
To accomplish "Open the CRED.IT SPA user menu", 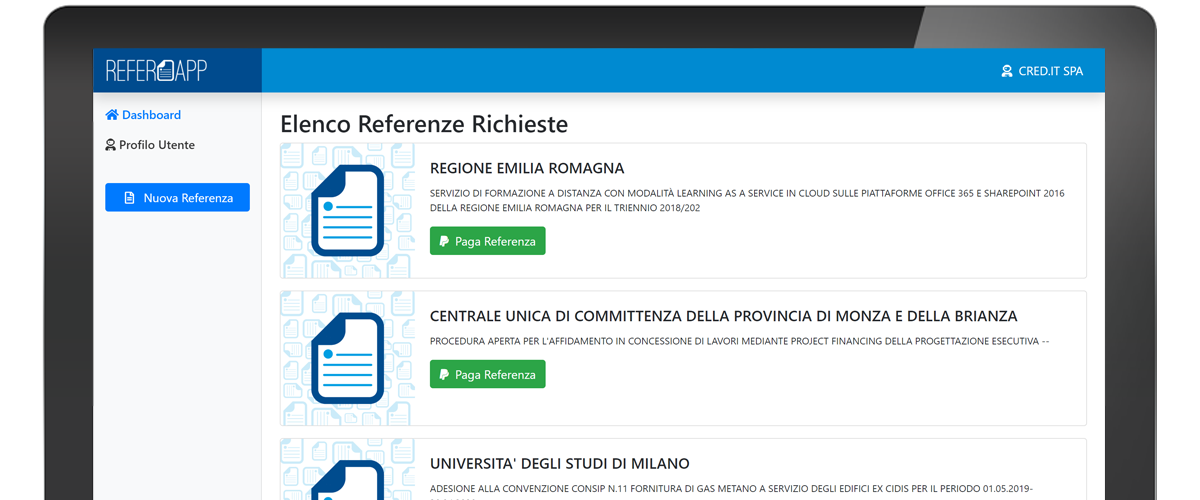I will click(x=1042, y=71).
